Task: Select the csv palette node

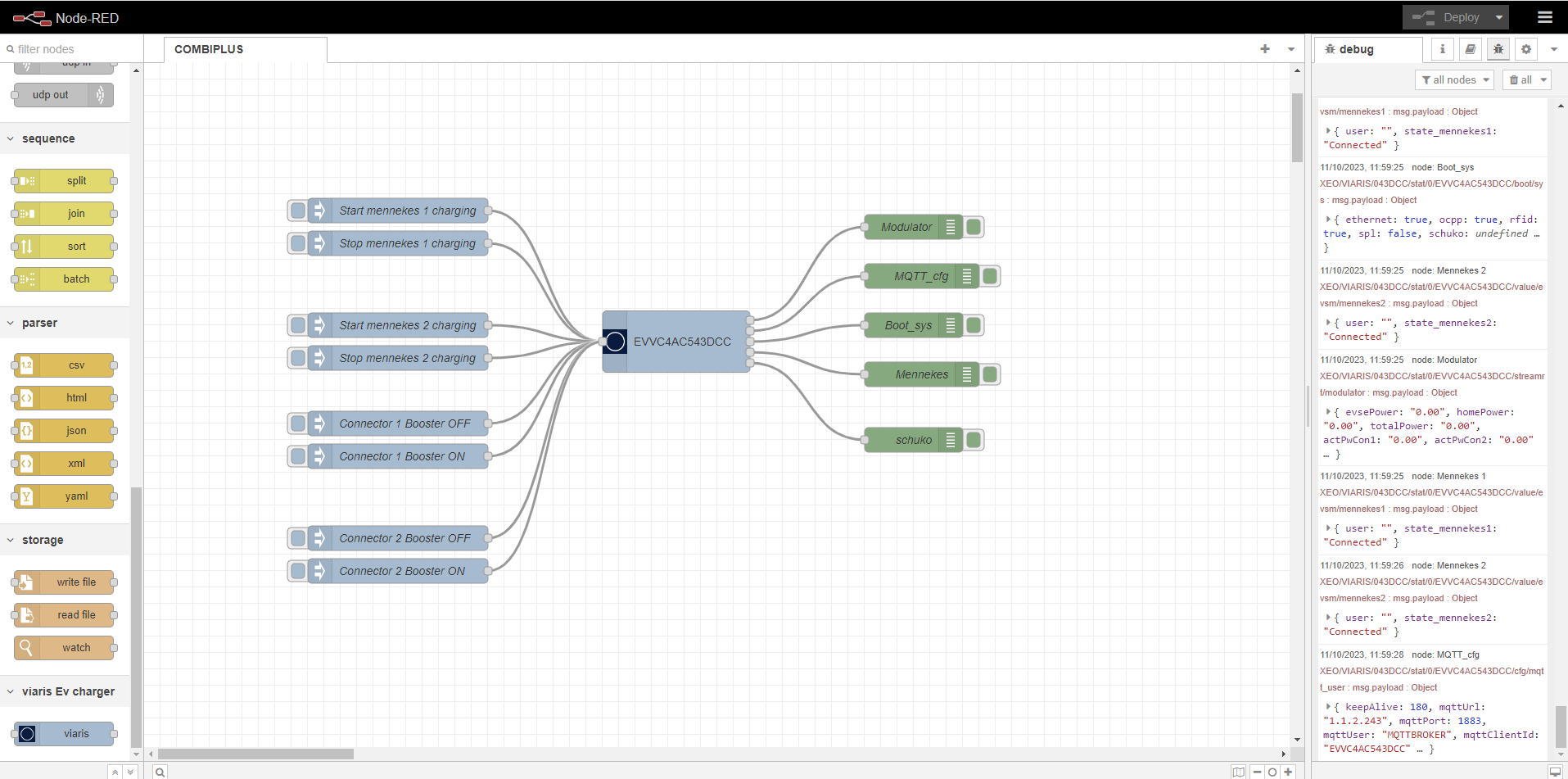Action: click(64, 365)
